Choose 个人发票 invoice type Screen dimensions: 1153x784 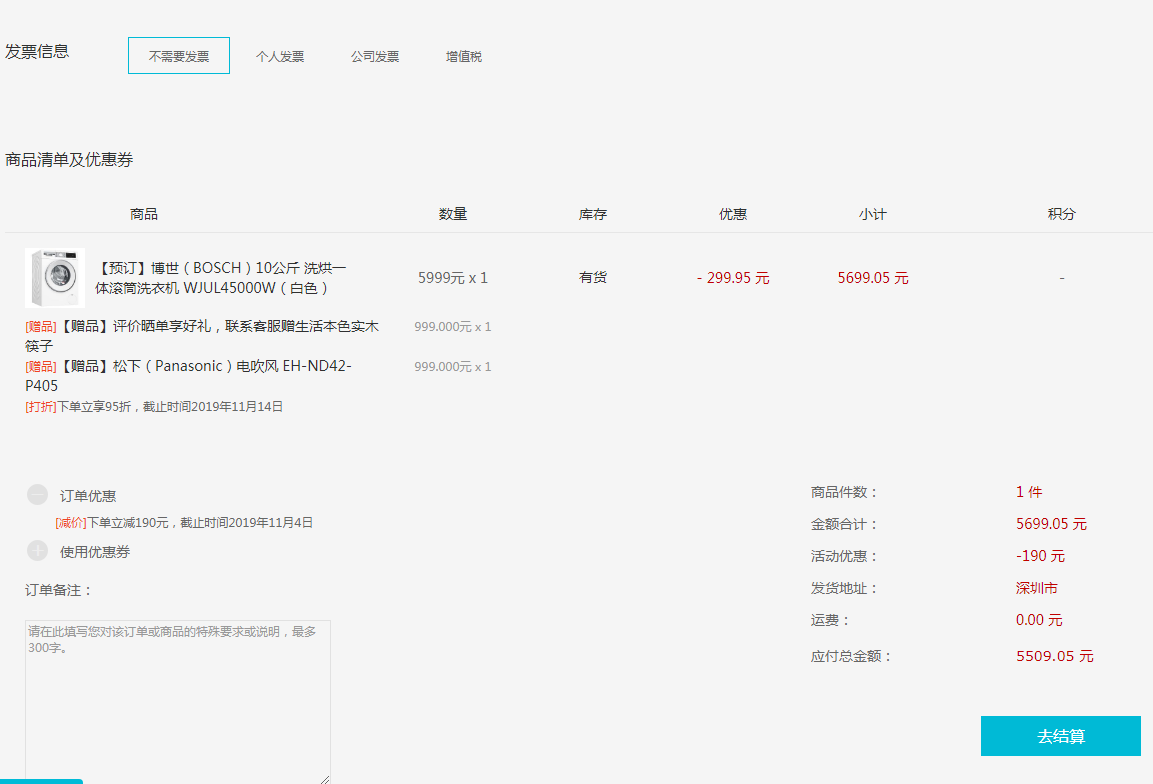tap(279, 57)
